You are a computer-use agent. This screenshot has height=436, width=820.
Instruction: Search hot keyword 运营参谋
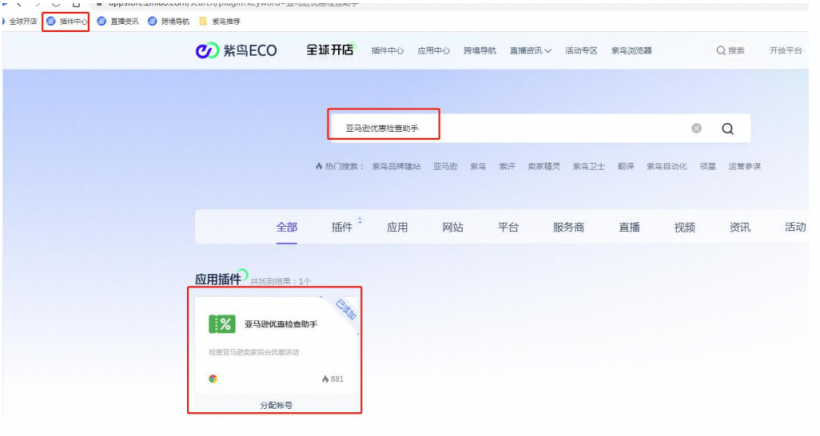tap(745, 166)
